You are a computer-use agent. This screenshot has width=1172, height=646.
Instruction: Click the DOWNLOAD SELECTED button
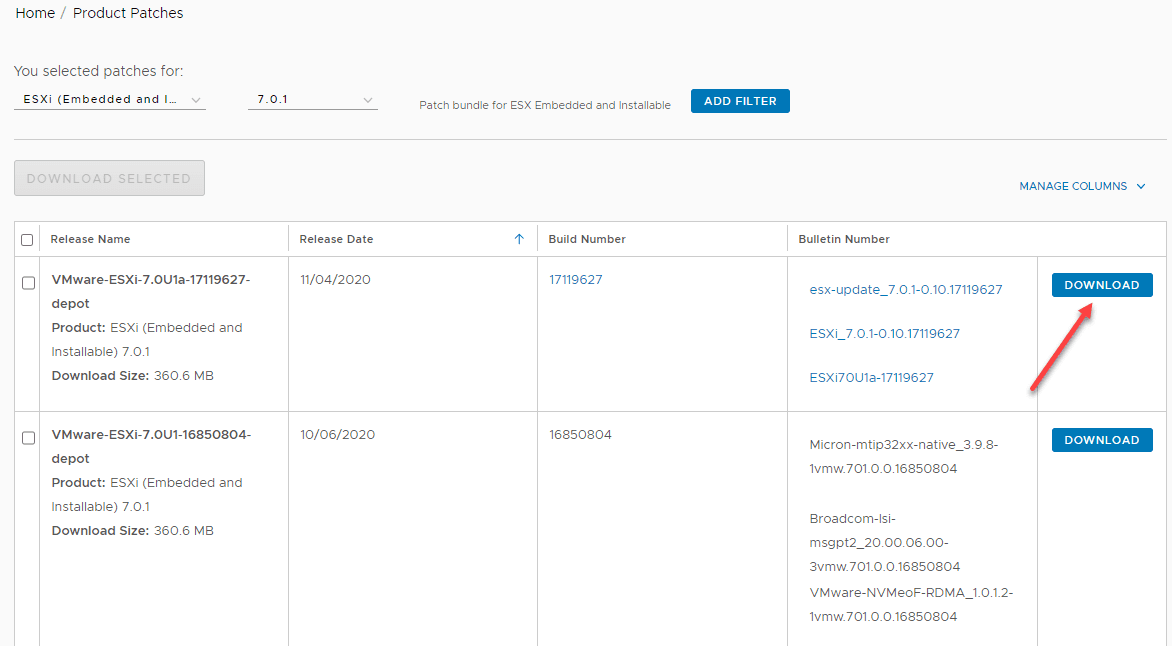point(109,178)
